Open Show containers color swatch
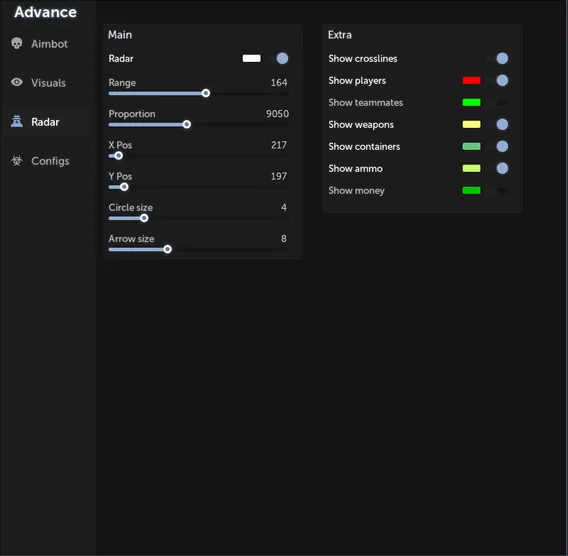The height and width of the screenshot is (556, 568). pos(471,146)
